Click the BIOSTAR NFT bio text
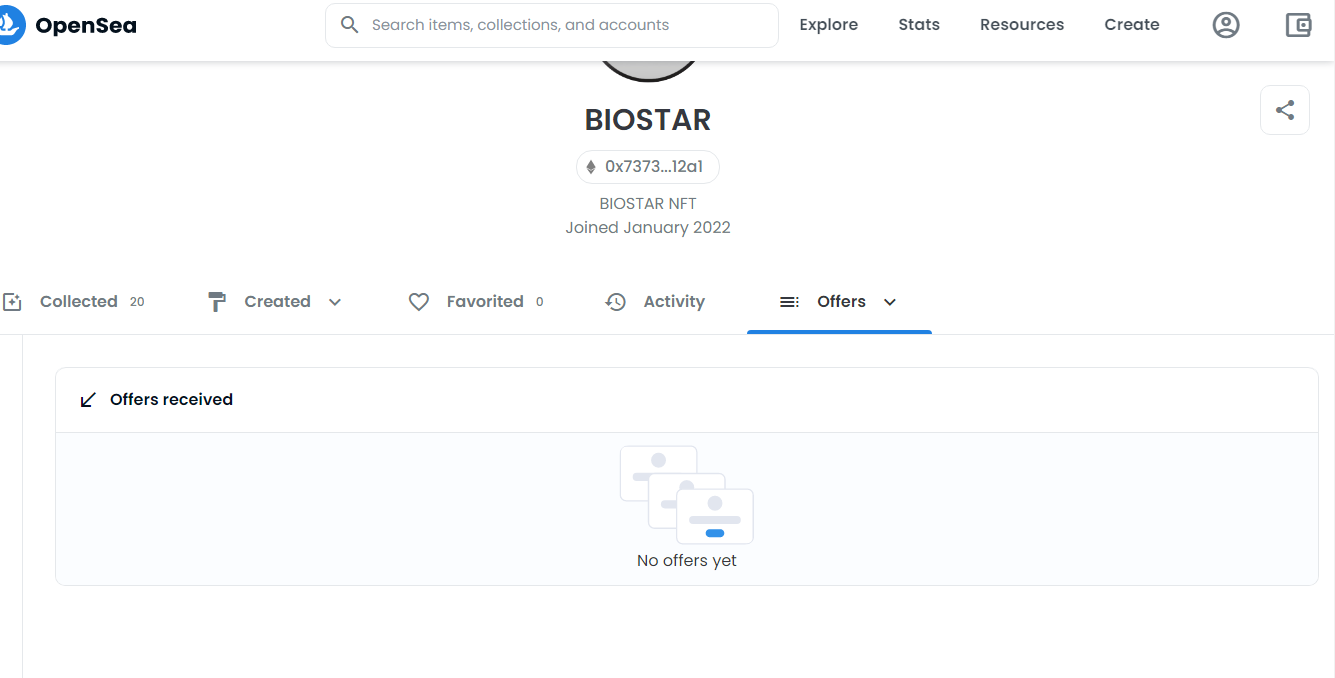The image size is (1335, 678). tap(648, 204)
